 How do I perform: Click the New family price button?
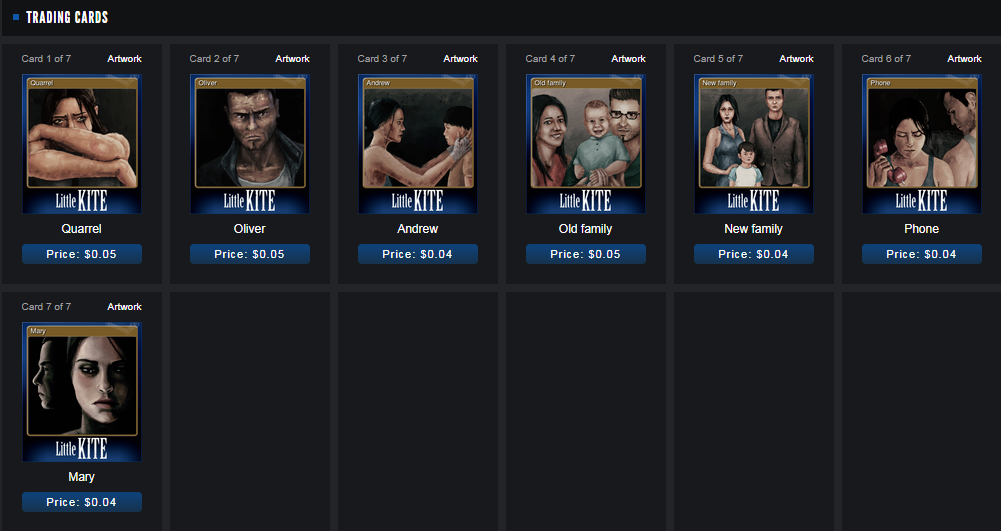[x=753, y=254]
